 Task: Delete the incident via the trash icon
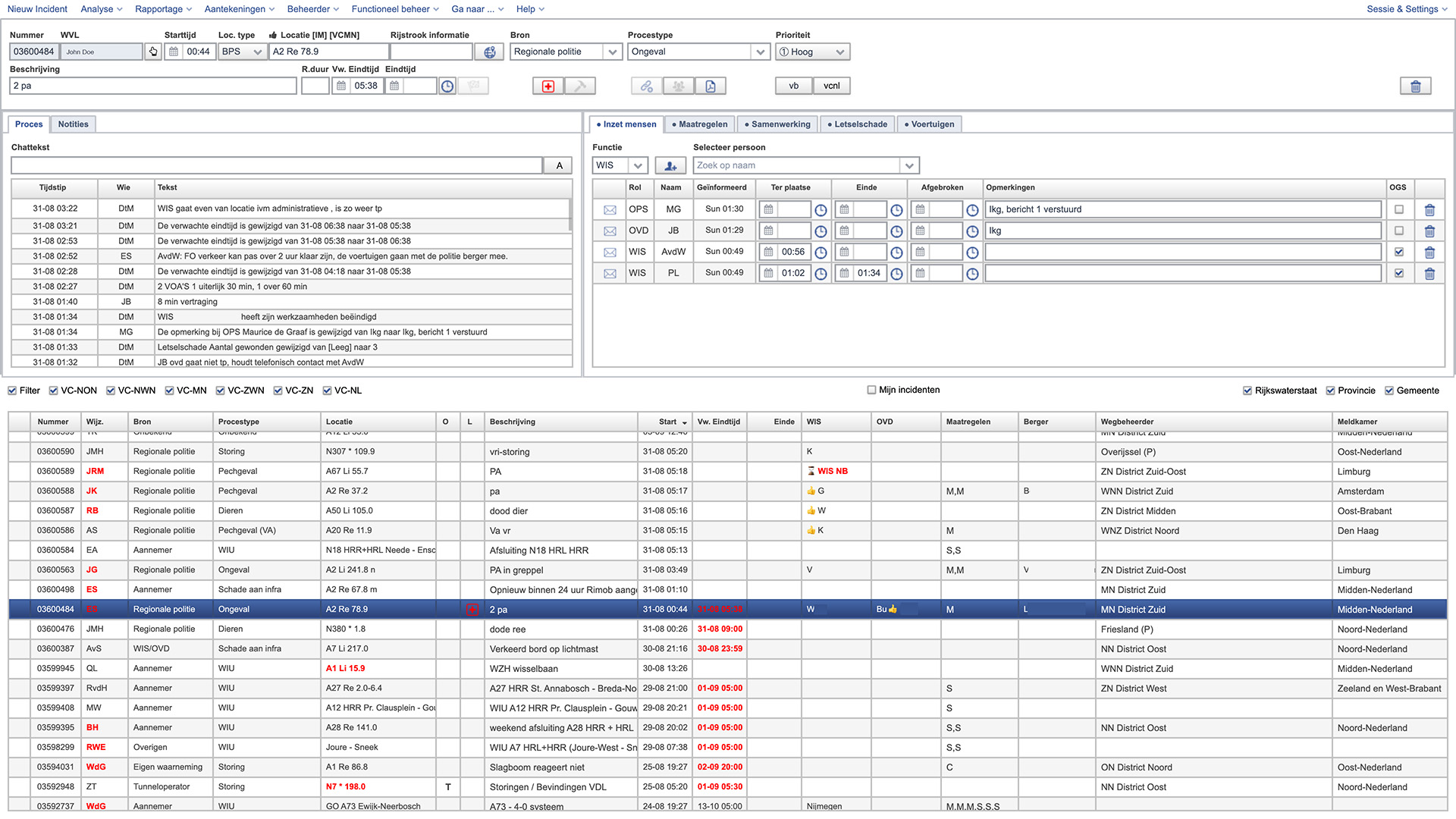click(x=1415, y=86)
